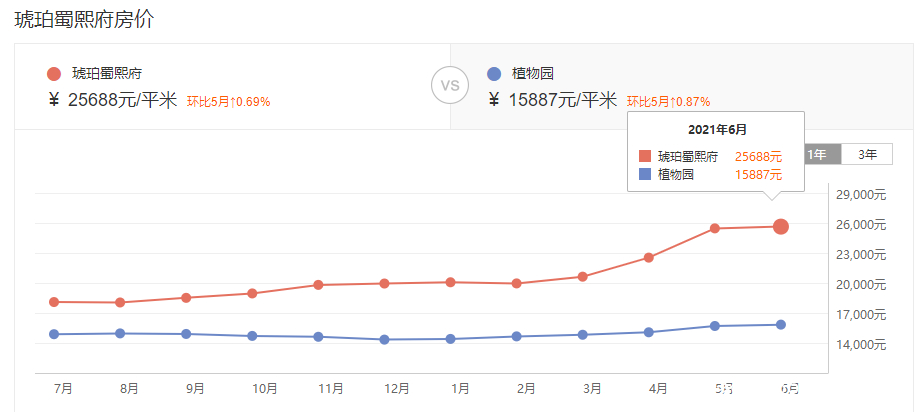Click the large red June data point
Screen dimensions: 921x412
pos(780,227)
